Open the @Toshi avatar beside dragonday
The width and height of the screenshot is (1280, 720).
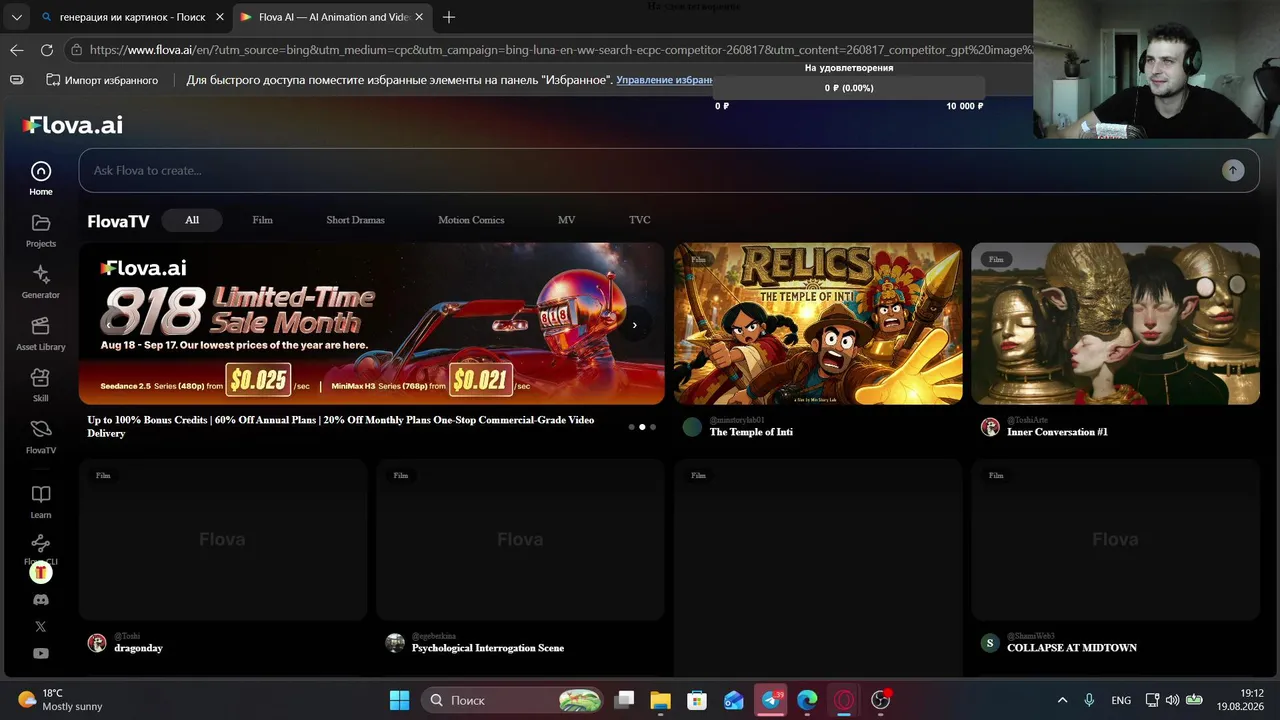pos(97,643)
